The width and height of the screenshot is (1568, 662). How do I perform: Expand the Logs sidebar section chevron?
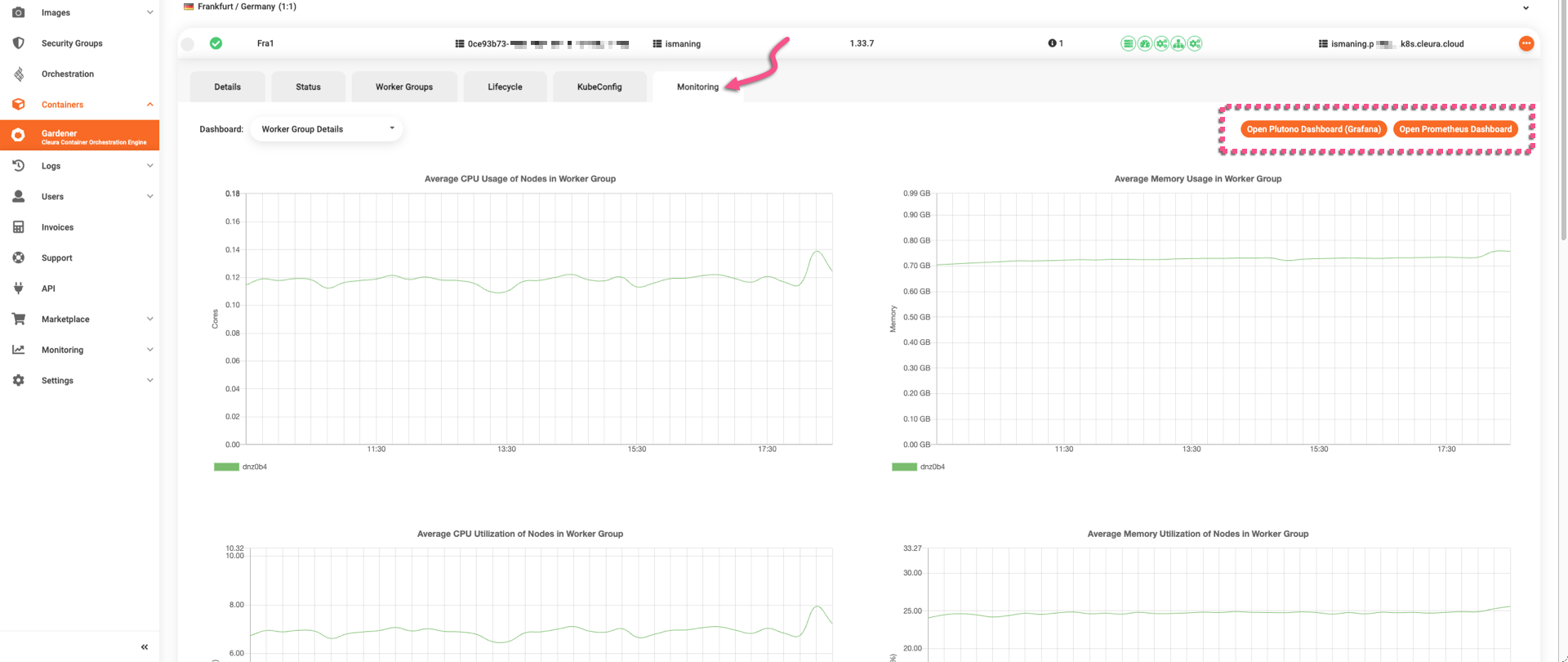point(149,166)
